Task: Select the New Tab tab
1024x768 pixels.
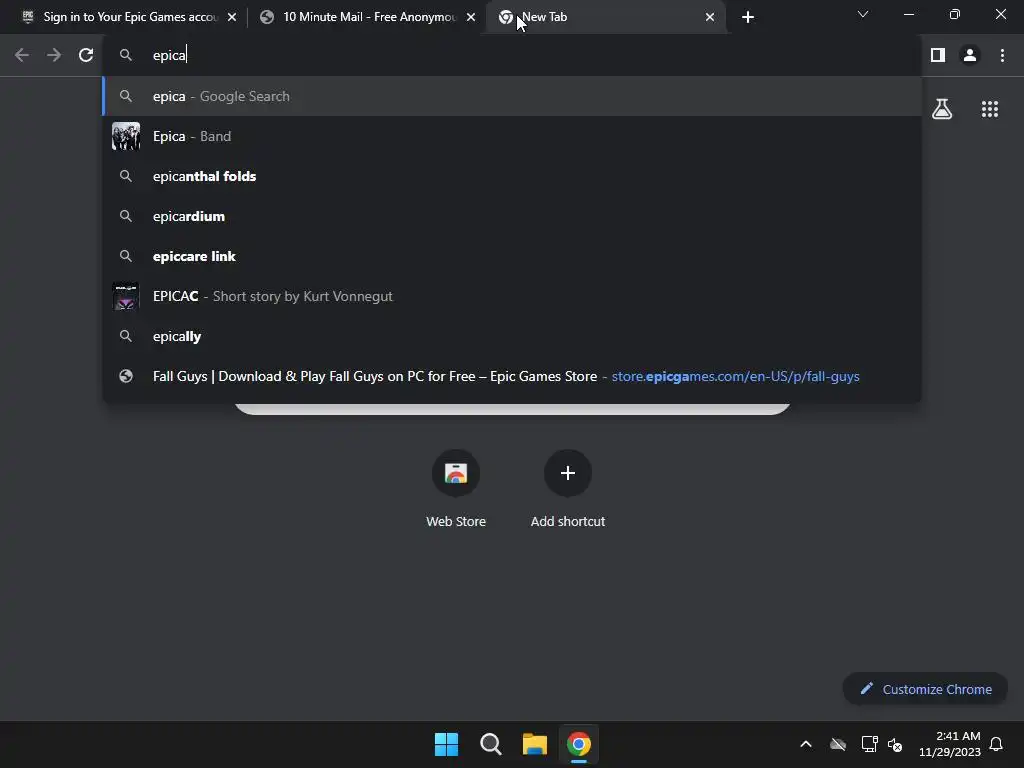Action: pos(606,17)
